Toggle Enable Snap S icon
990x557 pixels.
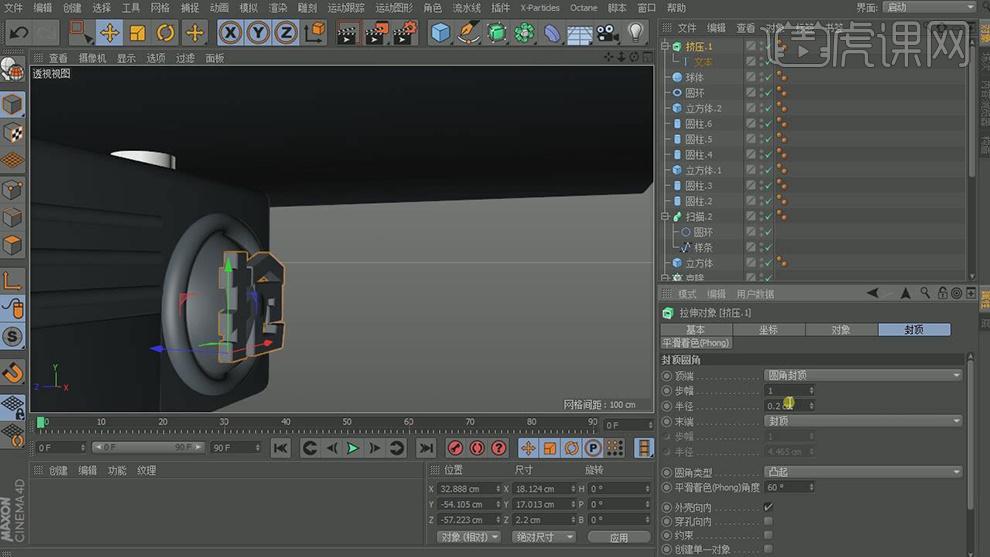point(12,337)
